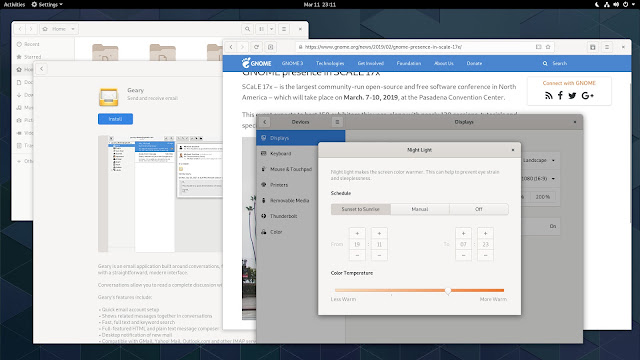Click the Donate link
640x360 pixels.
tap(474, 63)
